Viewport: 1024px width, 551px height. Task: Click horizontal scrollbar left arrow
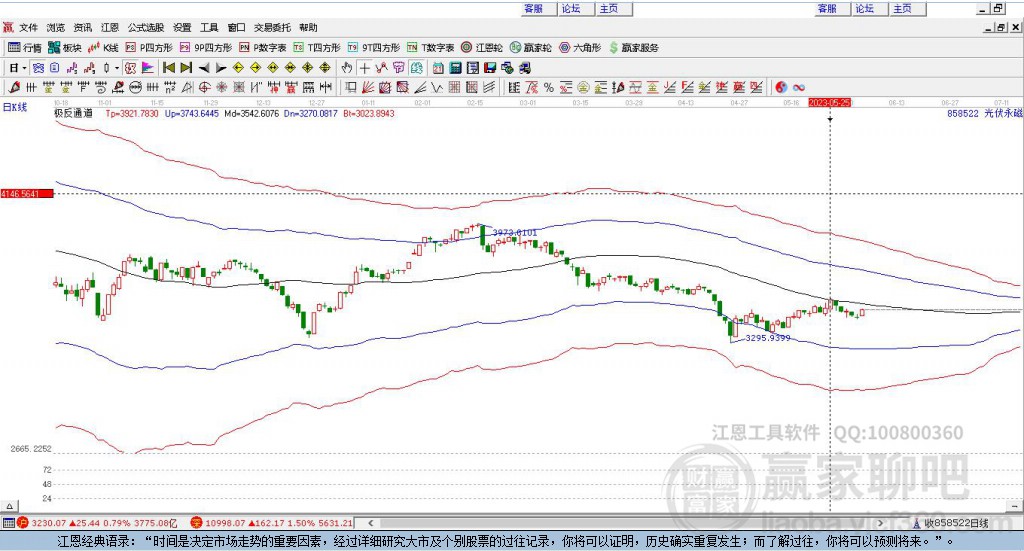coord(371,523)
